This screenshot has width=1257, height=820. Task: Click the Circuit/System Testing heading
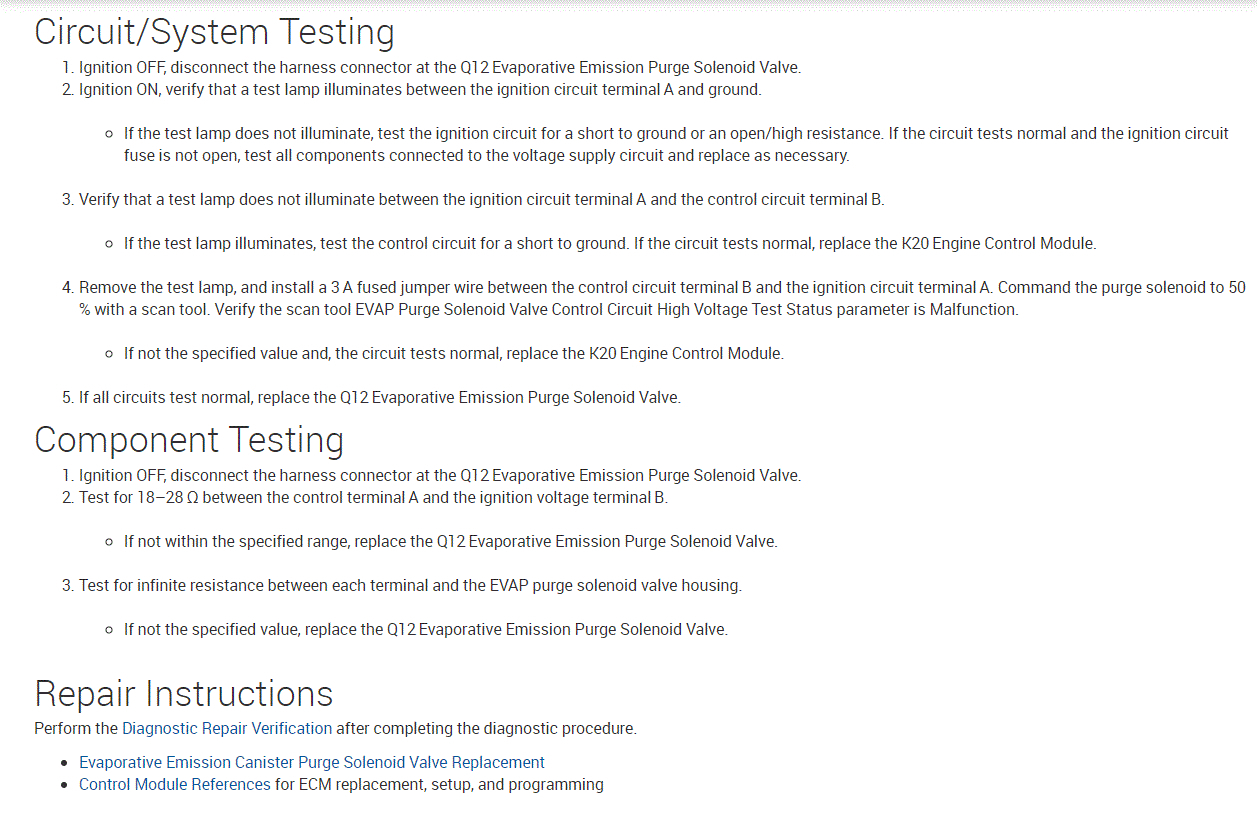(214, 32)
